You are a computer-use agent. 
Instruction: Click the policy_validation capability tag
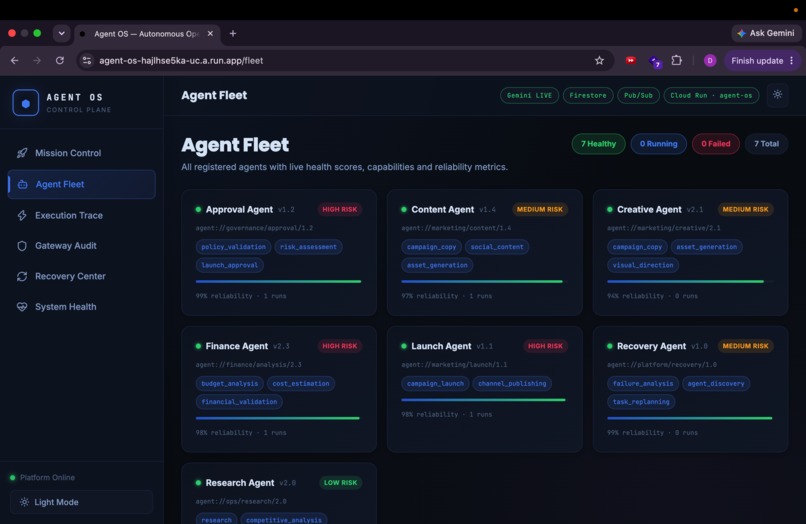233,247
